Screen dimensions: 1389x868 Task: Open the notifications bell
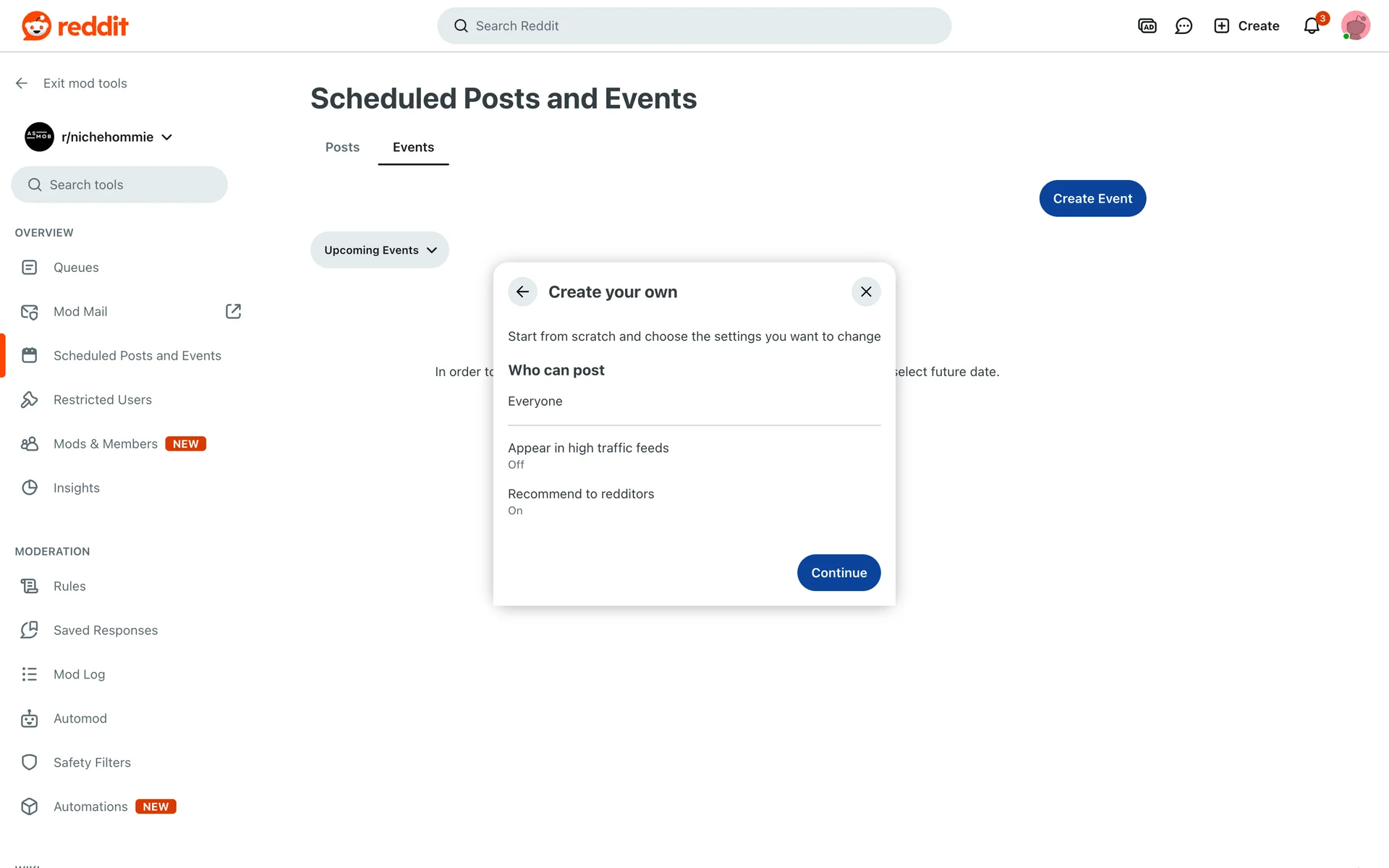pos(1312,26)
